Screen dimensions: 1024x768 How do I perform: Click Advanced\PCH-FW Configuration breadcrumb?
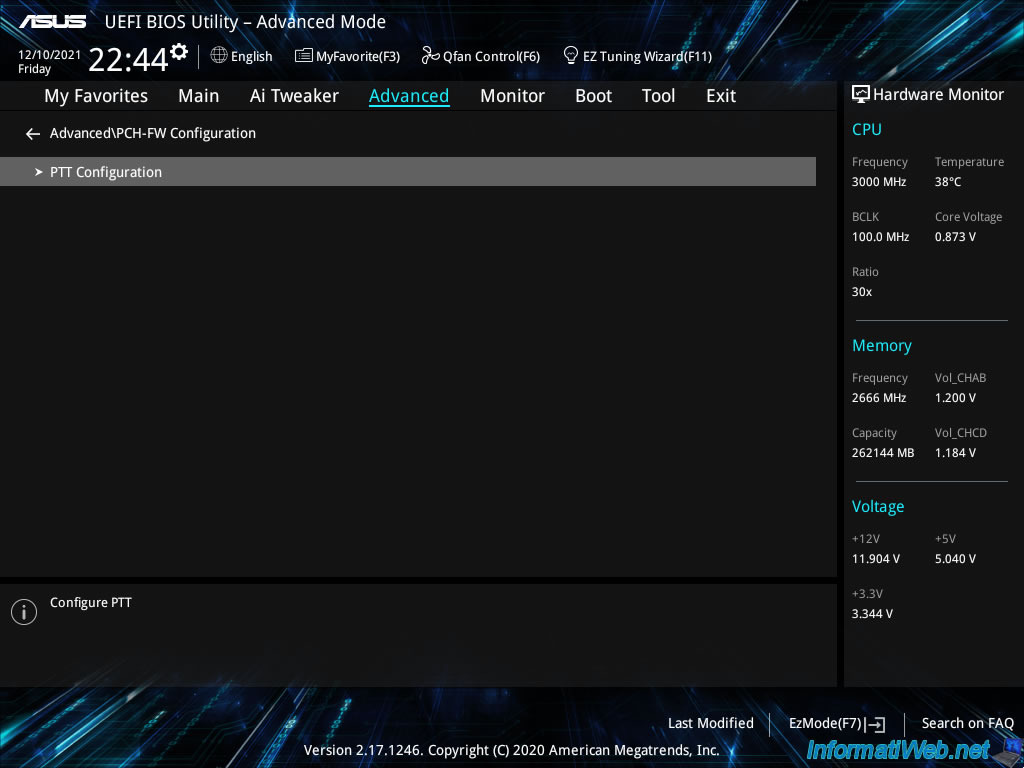(153, 133)
